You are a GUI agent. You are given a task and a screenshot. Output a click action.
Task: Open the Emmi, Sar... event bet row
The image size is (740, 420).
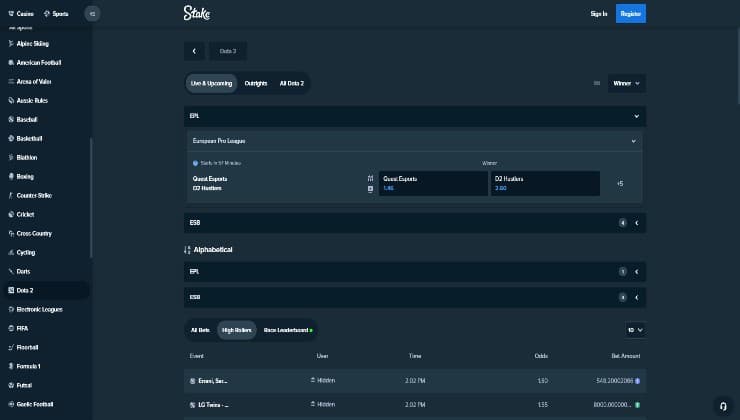[415, 381]
